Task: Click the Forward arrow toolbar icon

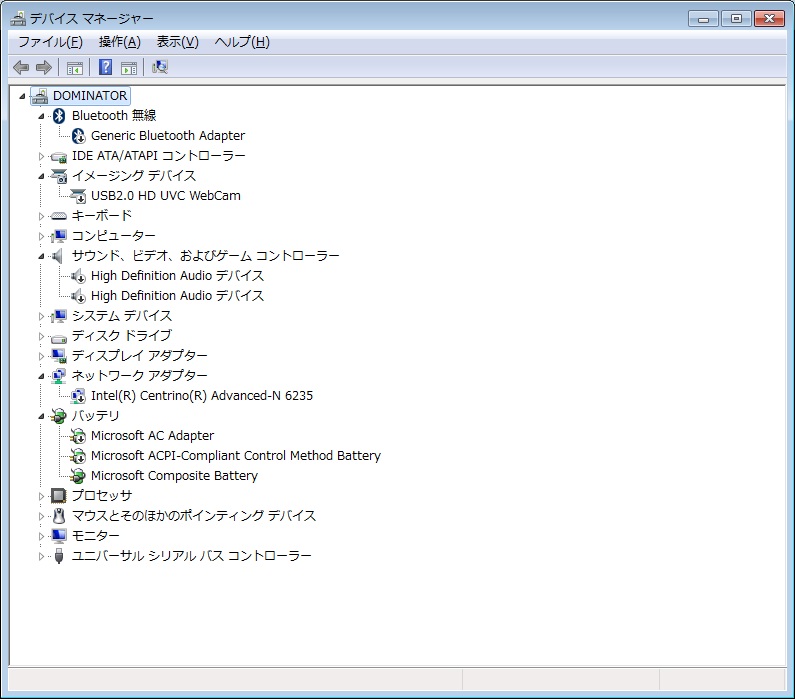Action: coord(44,67)
